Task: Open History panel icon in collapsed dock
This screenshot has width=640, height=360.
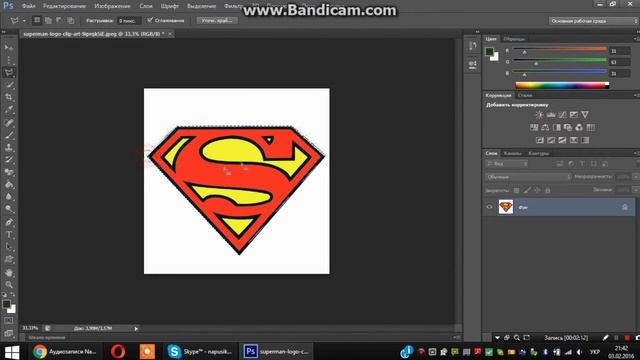Action: click(473, 46)
